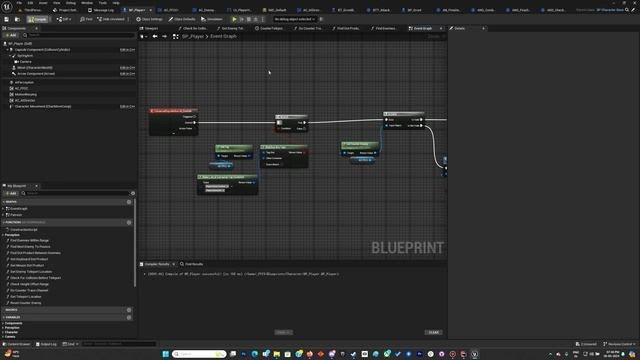This screenshot has width=640, height=360.
Task: Select the ConstructionScript function
Action: click(x=23, y=230)
